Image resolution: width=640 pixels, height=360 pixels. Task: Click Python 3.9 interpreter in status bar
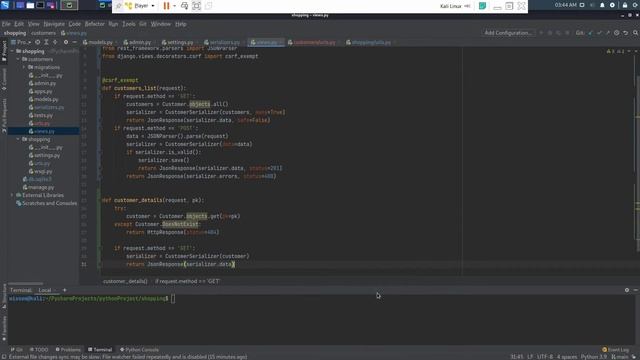click(x=593, y=357)
